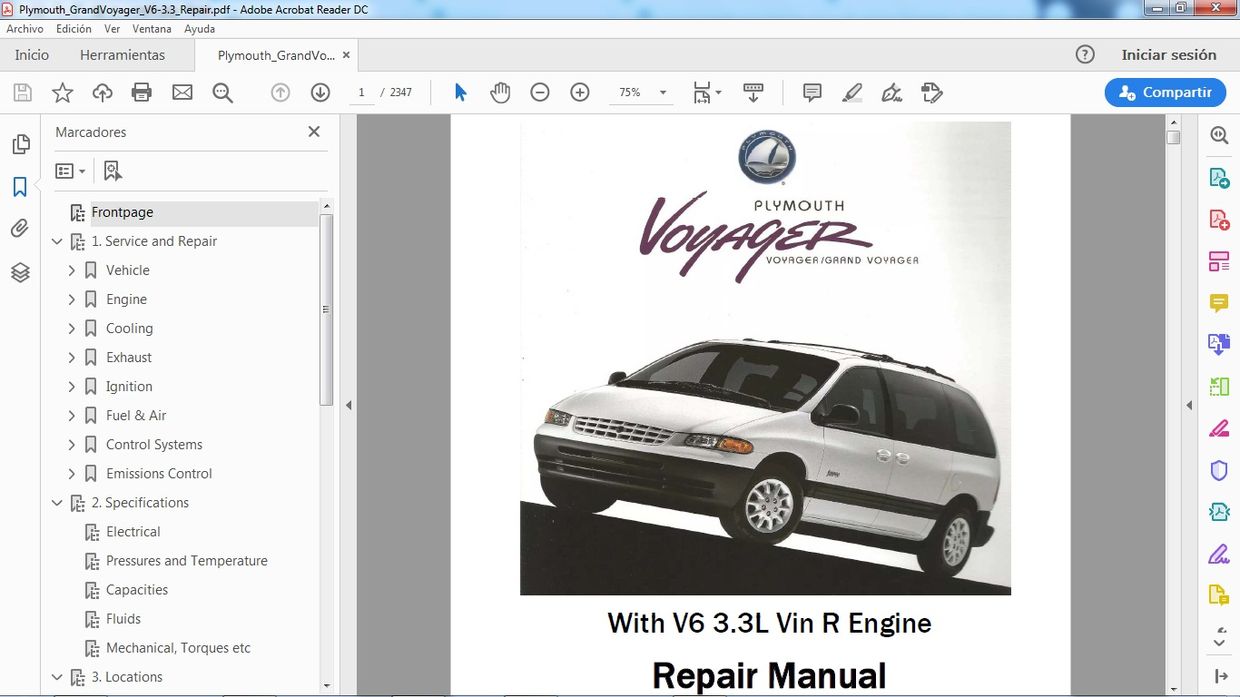Expand the Exhaust bookmark
The width and height of the screenshot is (1240, 697).
click(72, 357)
